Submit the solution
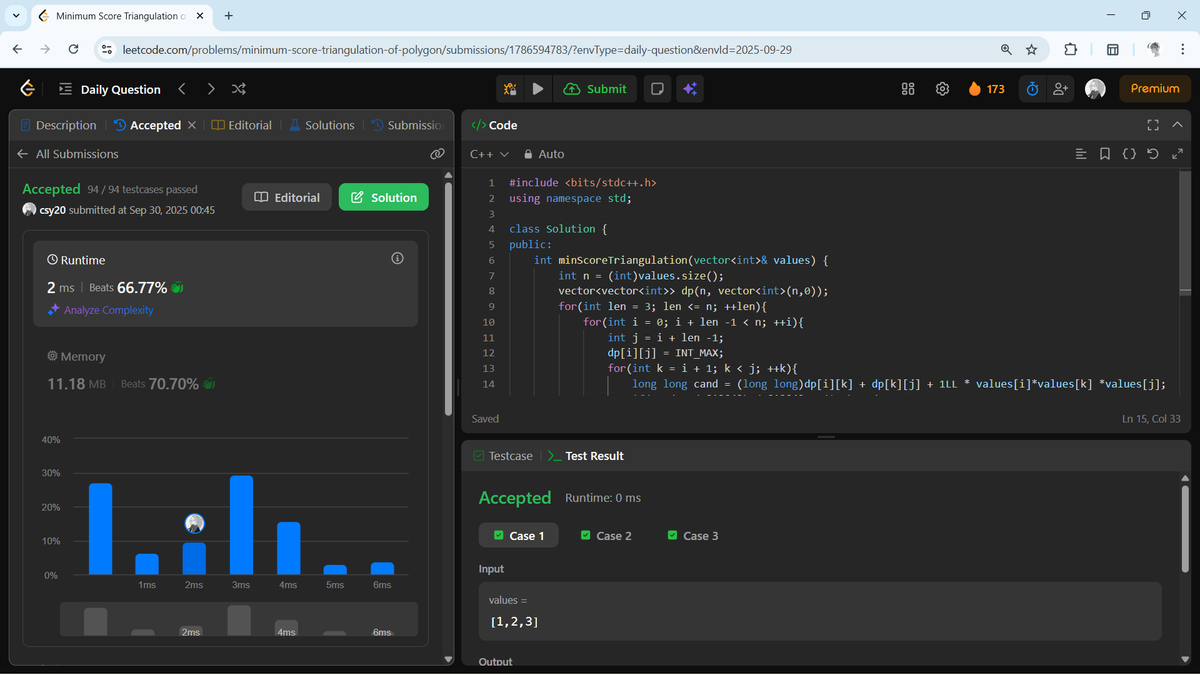Viewport: 1200px width, 675px height. click(595, 89)
